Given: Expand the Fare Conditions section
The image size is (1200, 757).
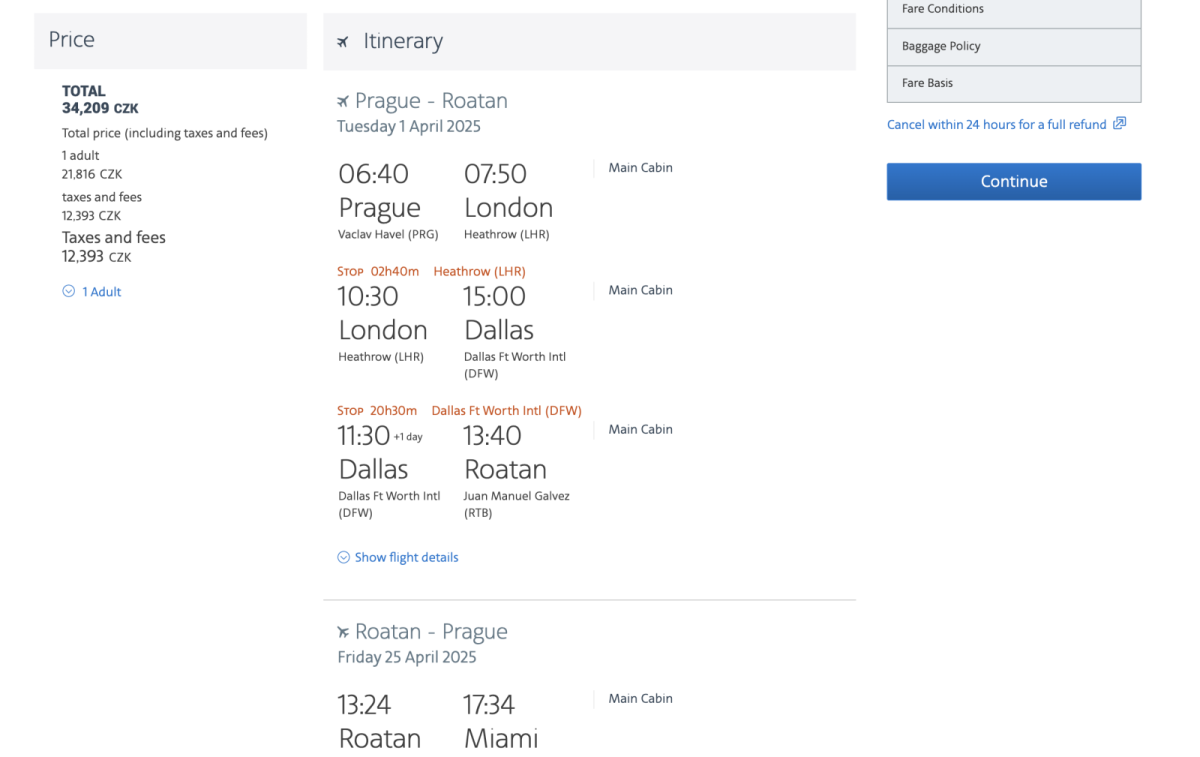Looking at the screenshot, I should [1013, 10].
